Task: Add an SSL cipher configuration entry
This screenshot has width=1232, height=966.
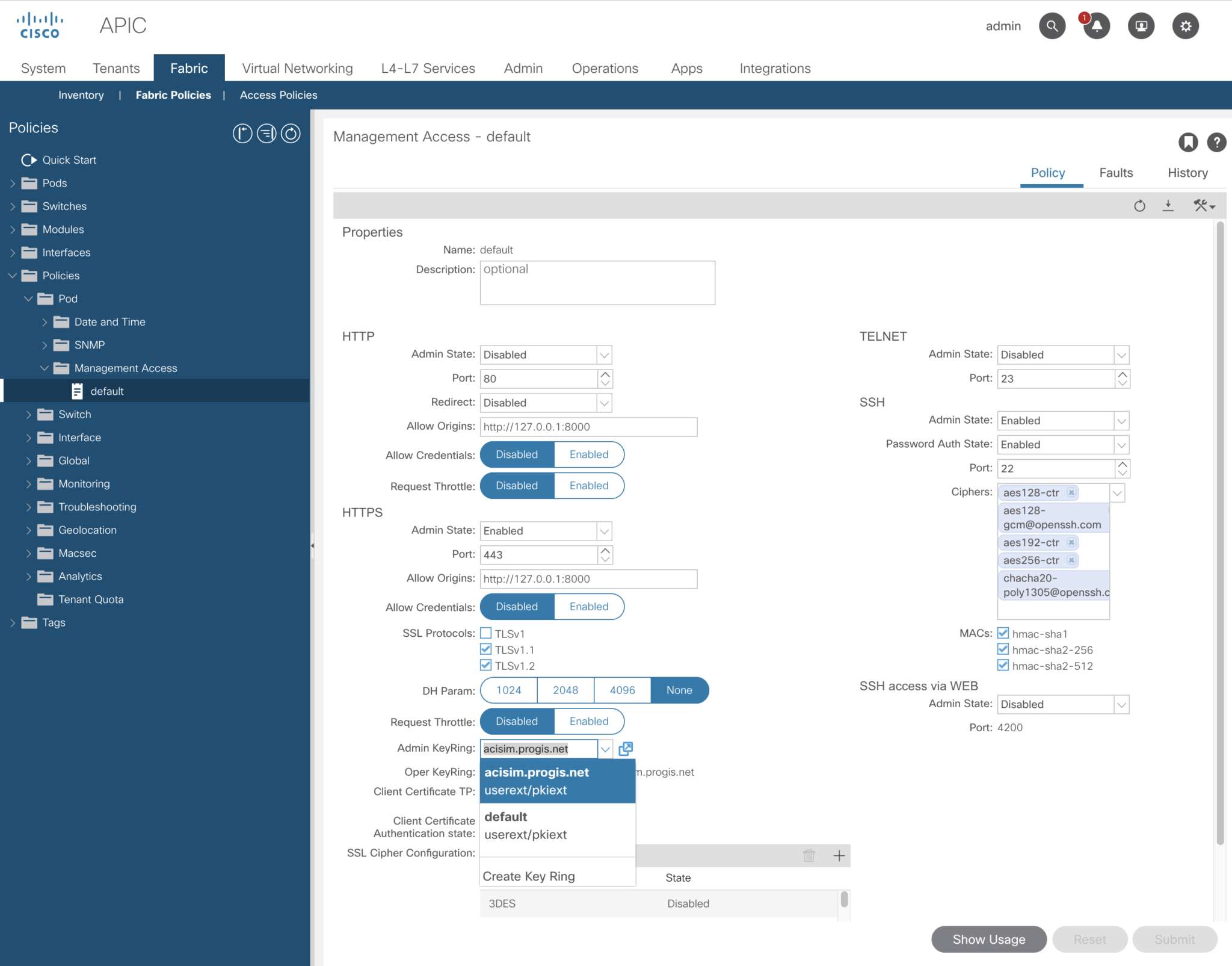Action: click(x=839, y=855)
